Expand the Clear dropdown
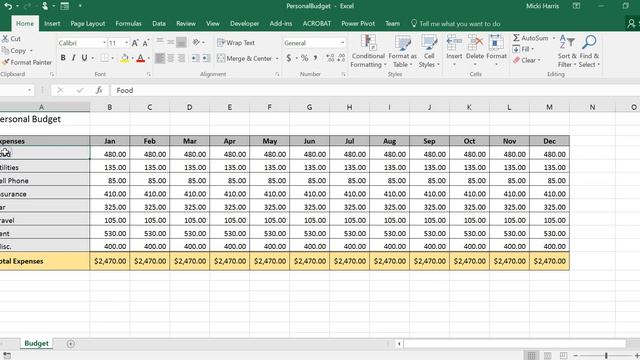The height and width of the screenshot is (360, 640). (539, 60)
